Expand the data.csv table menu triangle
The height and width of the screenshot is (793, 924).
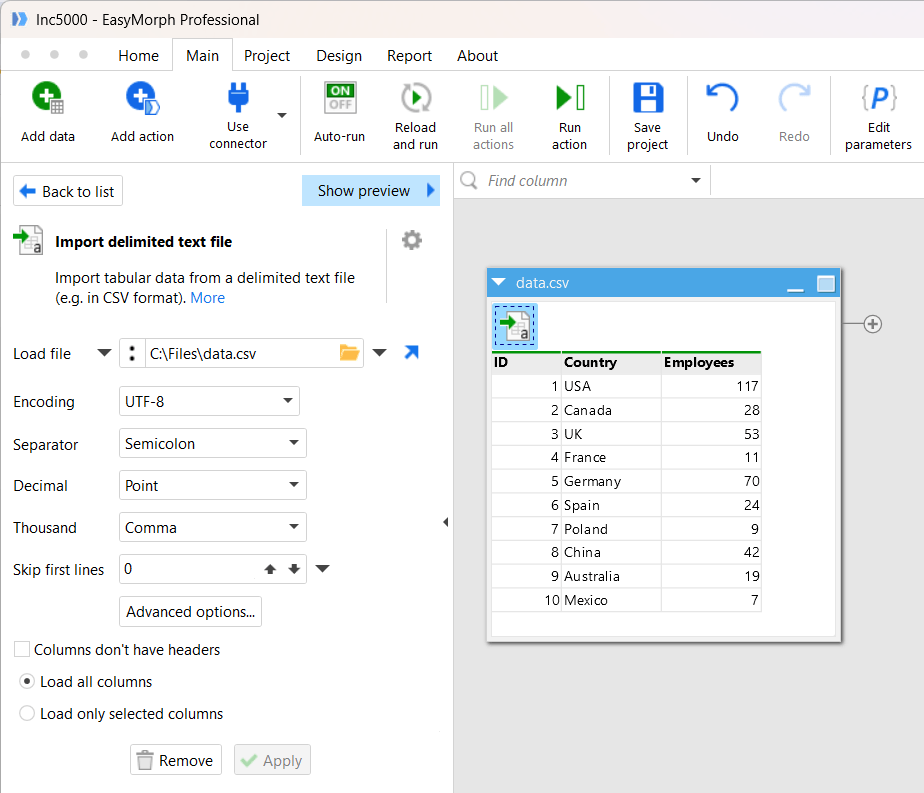coord(499,282)
